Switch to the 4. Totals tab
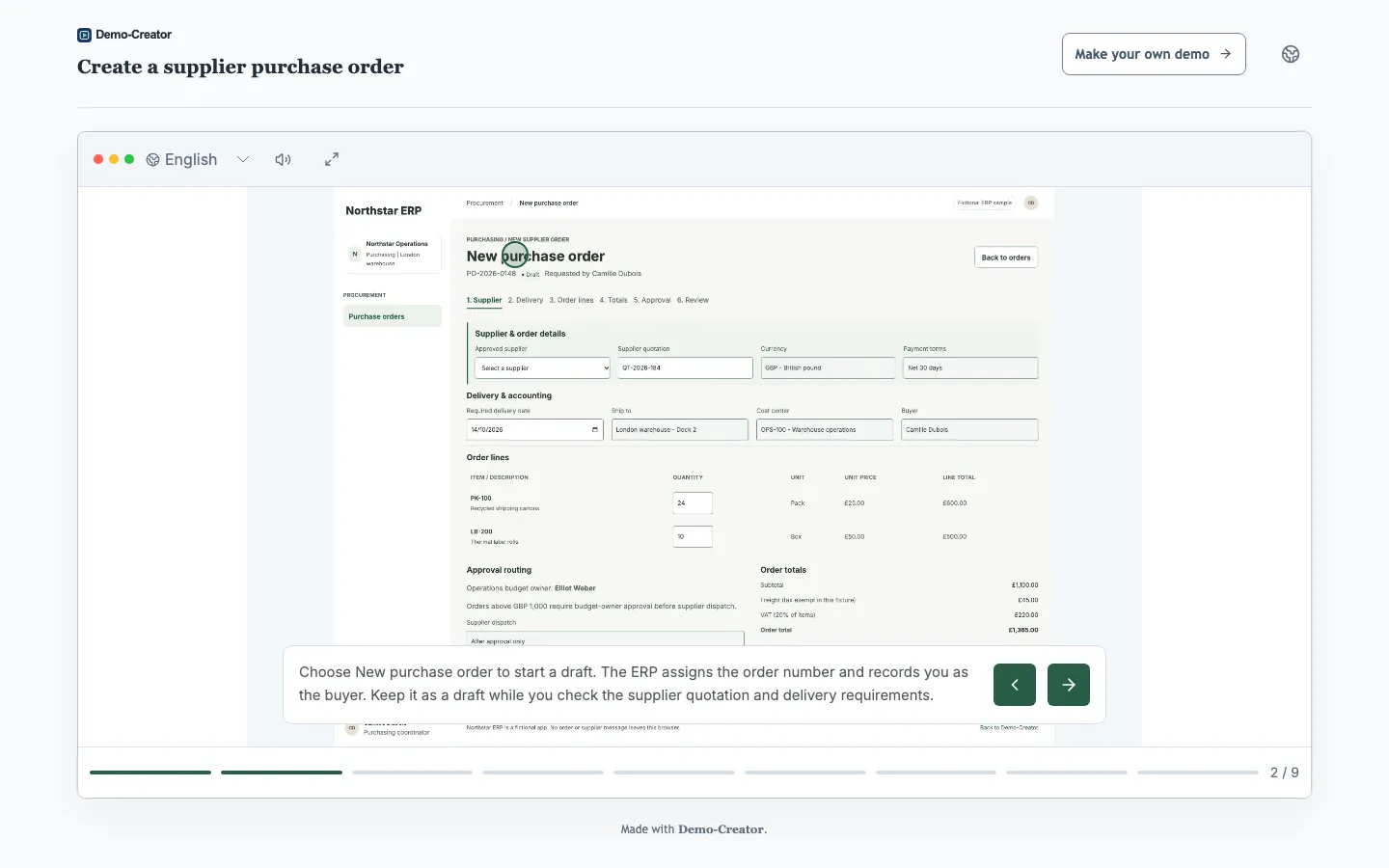1389x868 pixels. click(x=613, y=300)
